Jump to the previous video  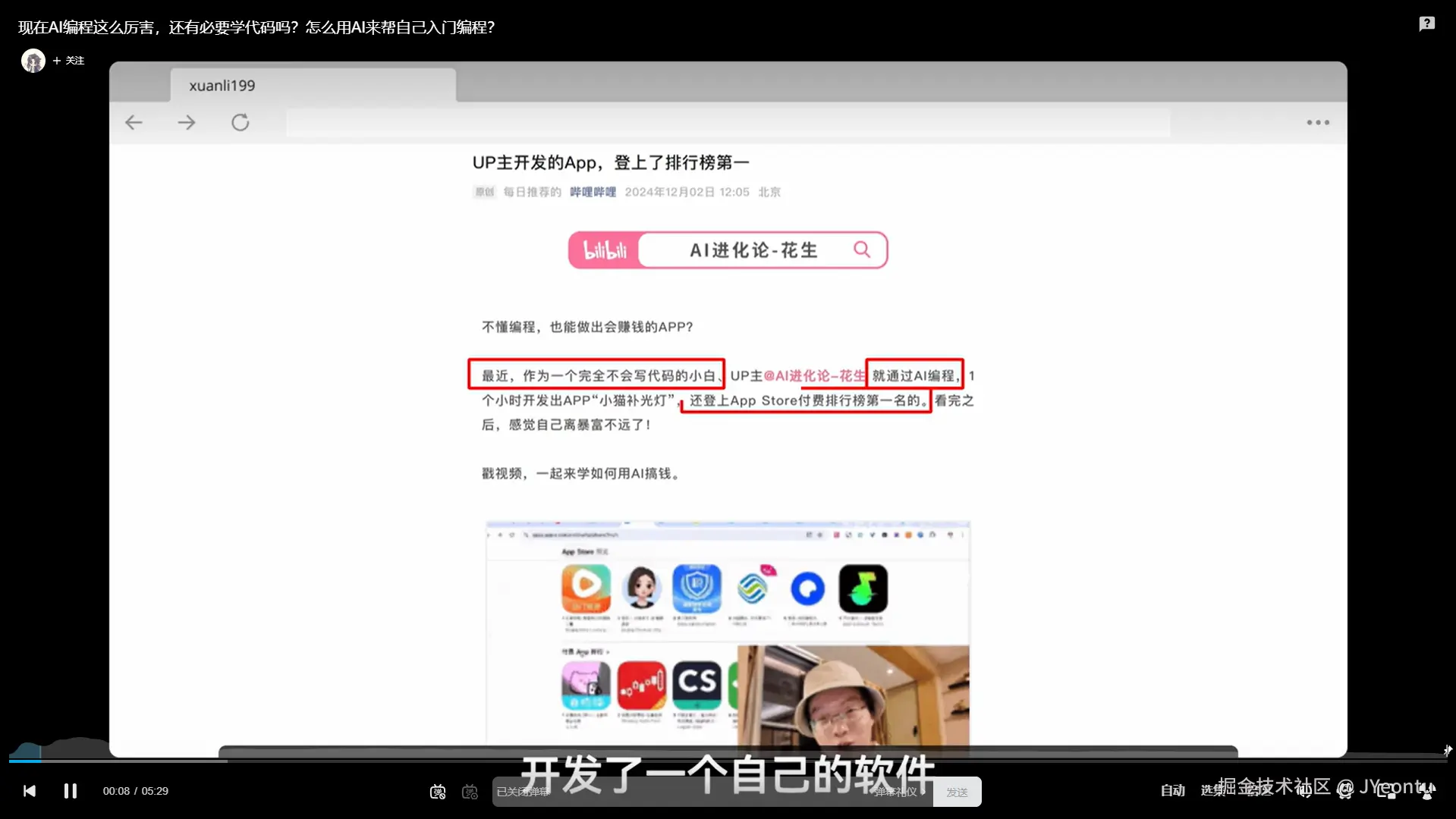tap(30, 791)
